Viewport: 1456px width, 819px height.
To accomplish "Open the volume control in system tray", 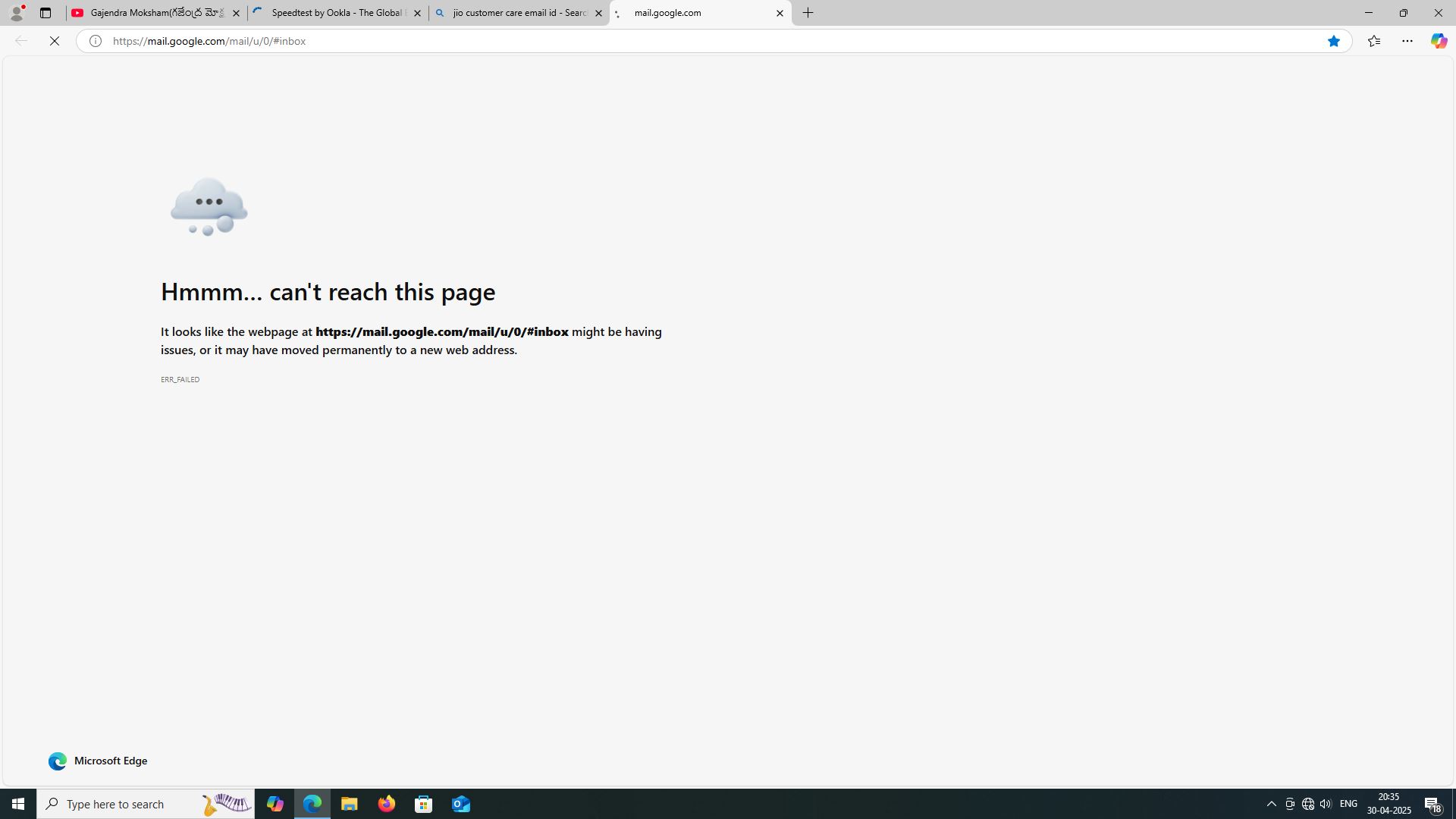I will click(x=1326, y=804).
